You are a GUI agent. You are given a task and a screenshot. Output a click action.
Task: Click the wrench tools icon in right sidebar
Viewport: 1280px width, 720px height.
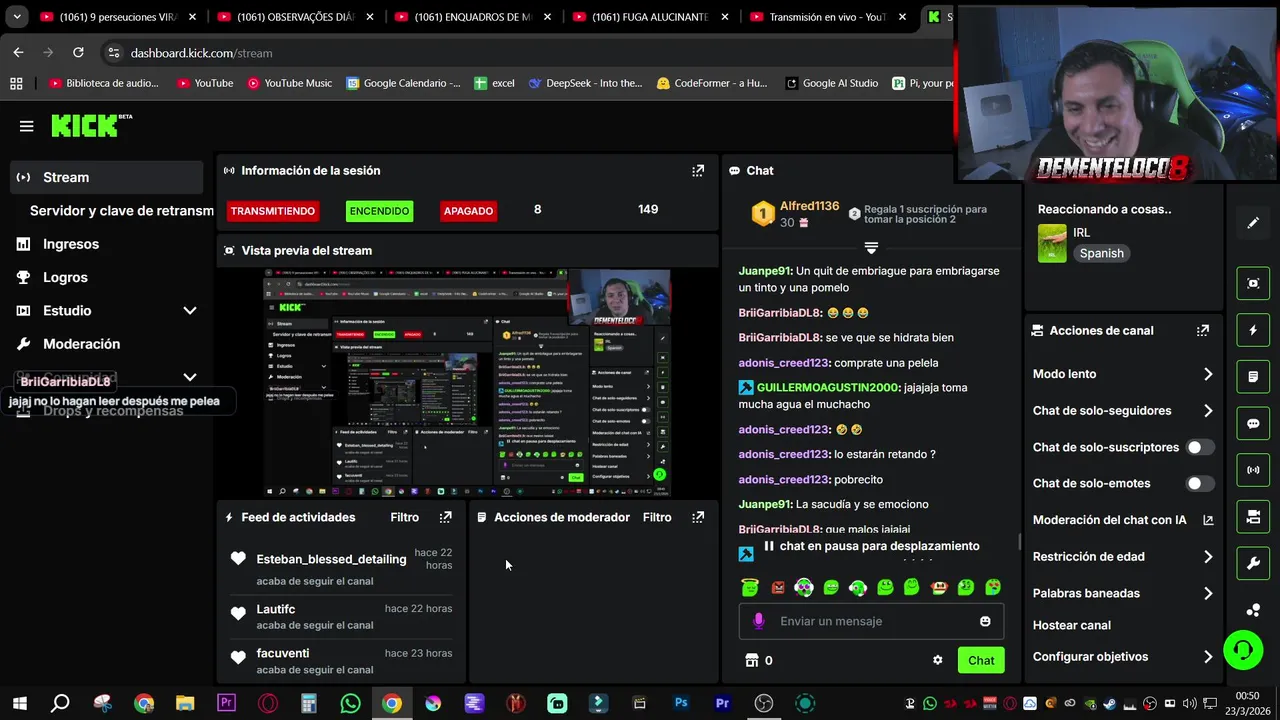click(x=1253, y=564)
